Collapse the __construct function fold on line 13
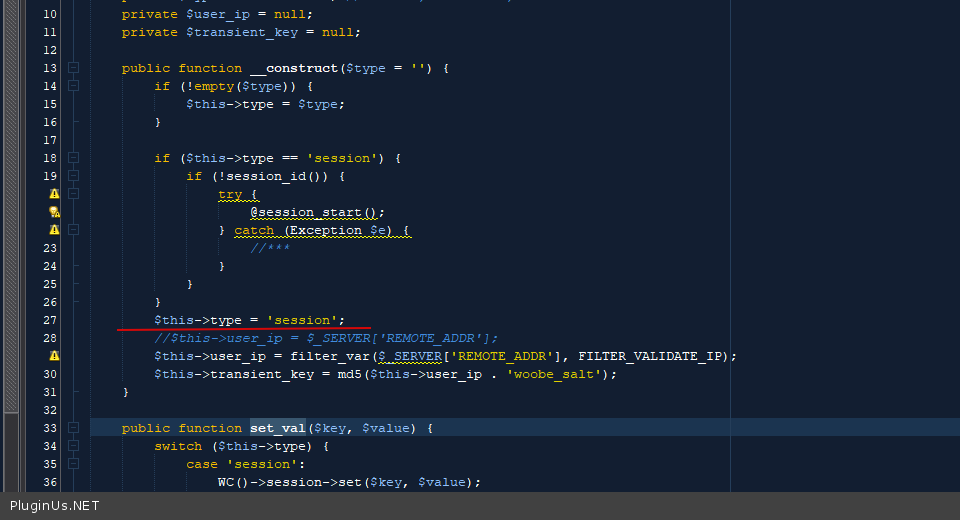The image size is (960, 520). (73, 68)
